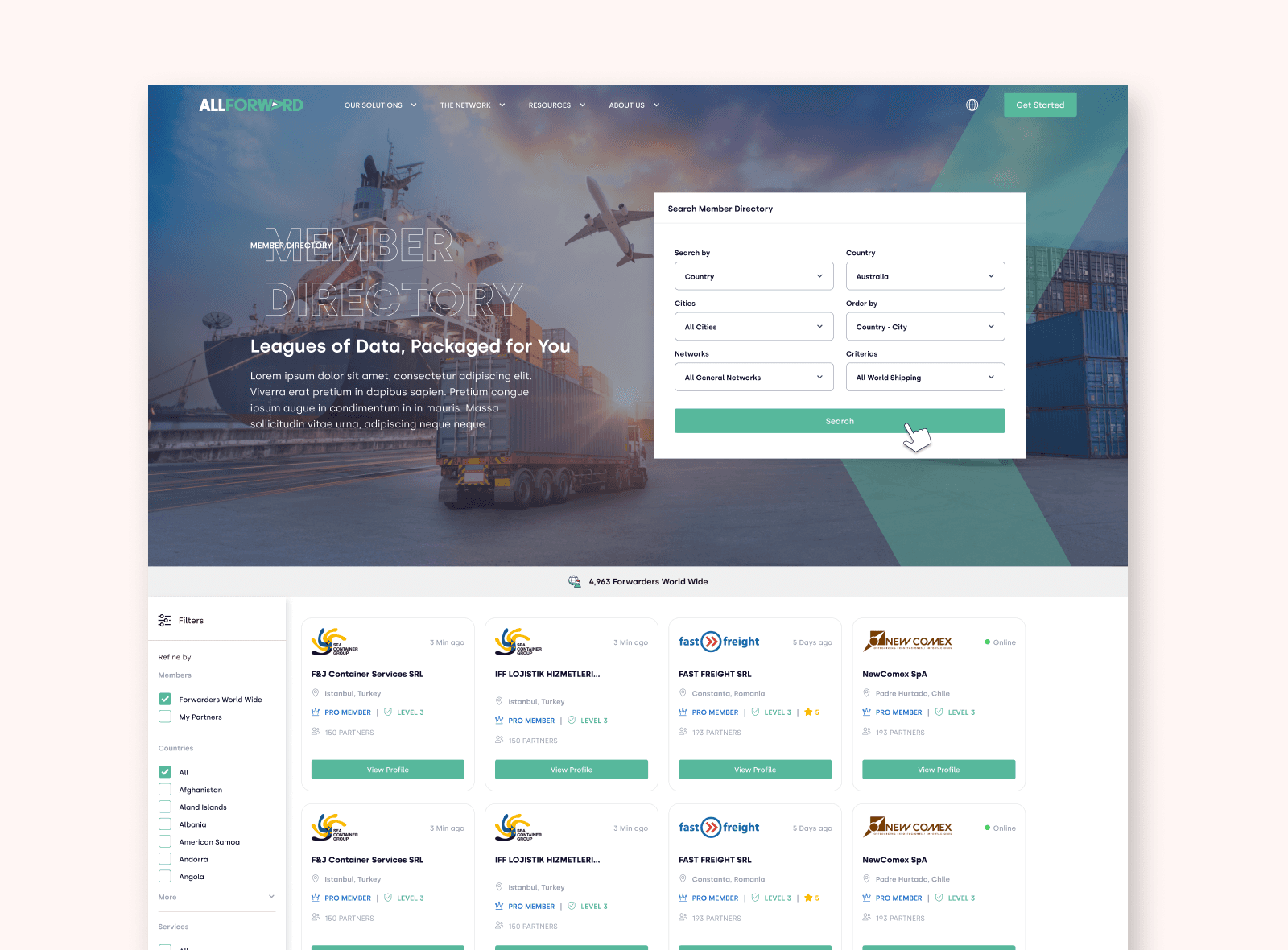Click green Online status dot on first-row NewComex card
The width and height of the screenshot is (1288, 950).
click(988, 642)
